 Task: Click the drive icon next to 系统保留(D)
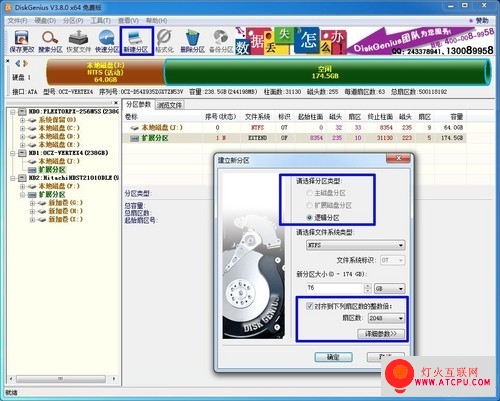(32, 120)
